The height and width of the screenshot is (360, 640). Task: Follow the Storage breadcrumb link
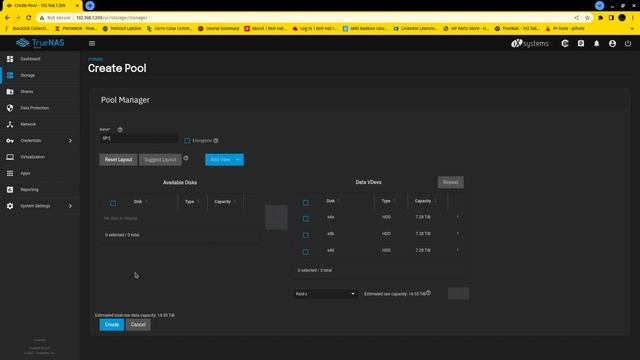pos(96,59)
